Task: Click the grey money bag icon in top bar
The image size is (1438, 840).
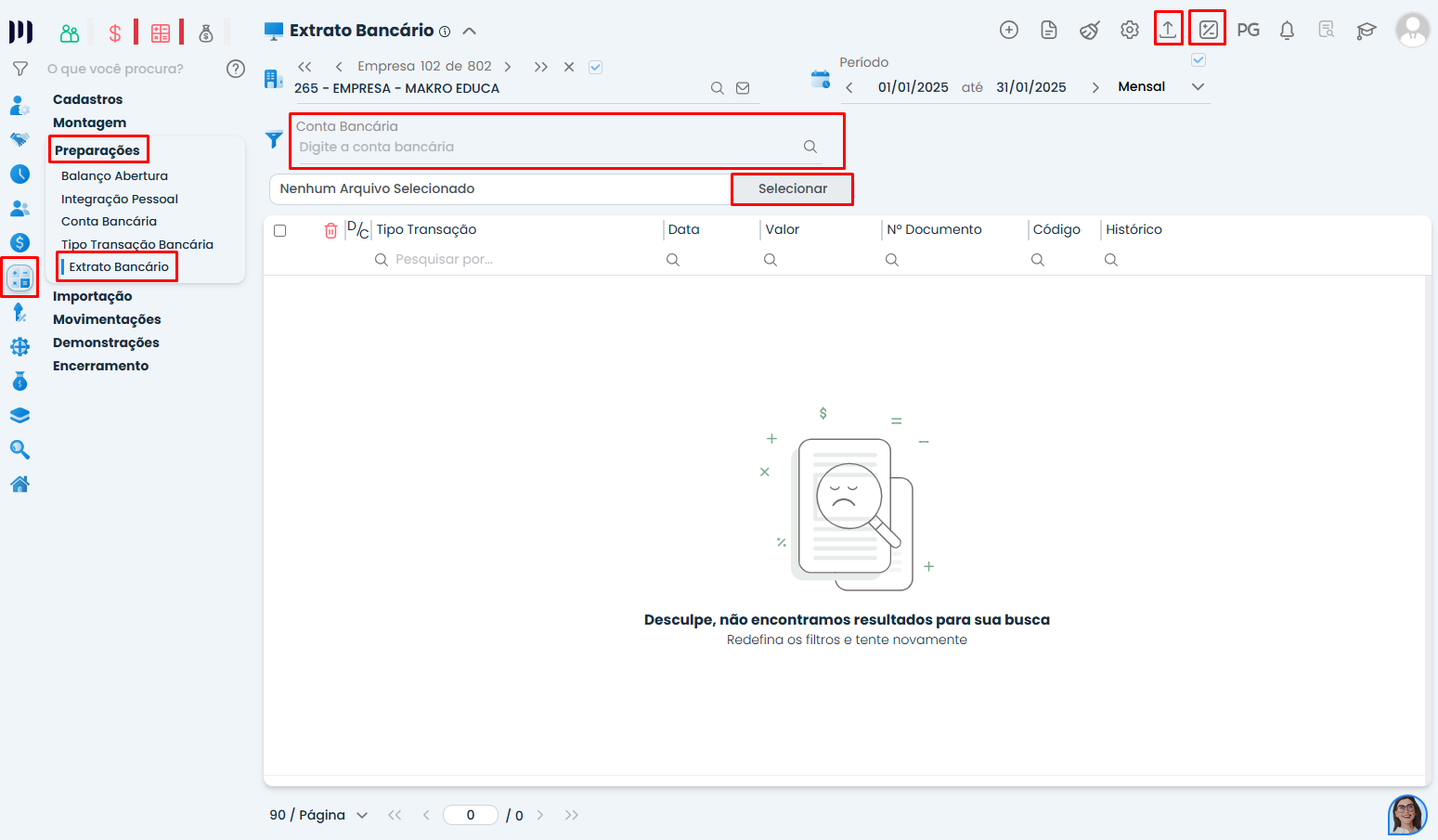Action: click(206, 33)
